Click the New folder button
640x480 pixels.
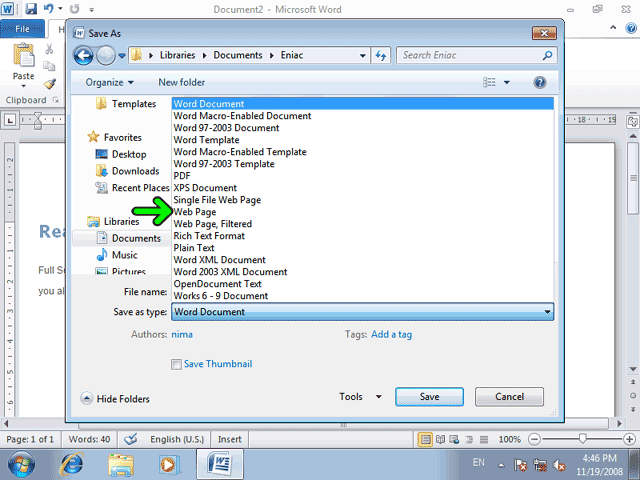182,82
